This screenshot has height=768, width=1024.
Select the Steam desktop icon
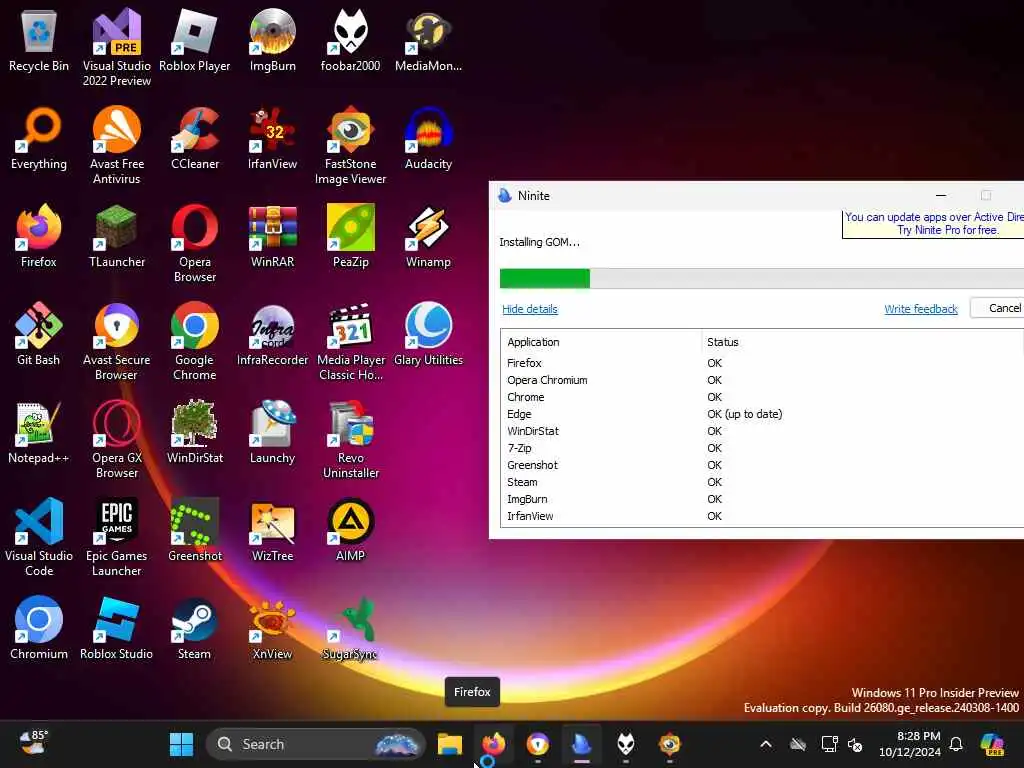195,628
